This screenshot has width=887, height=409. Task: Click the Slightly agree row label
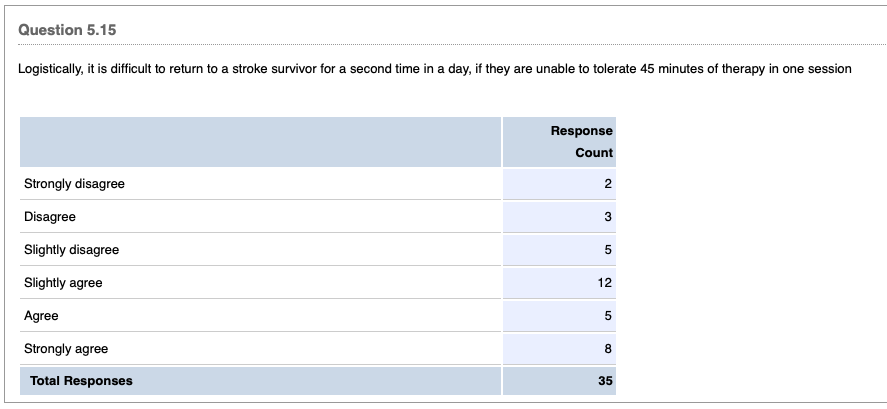63,283
